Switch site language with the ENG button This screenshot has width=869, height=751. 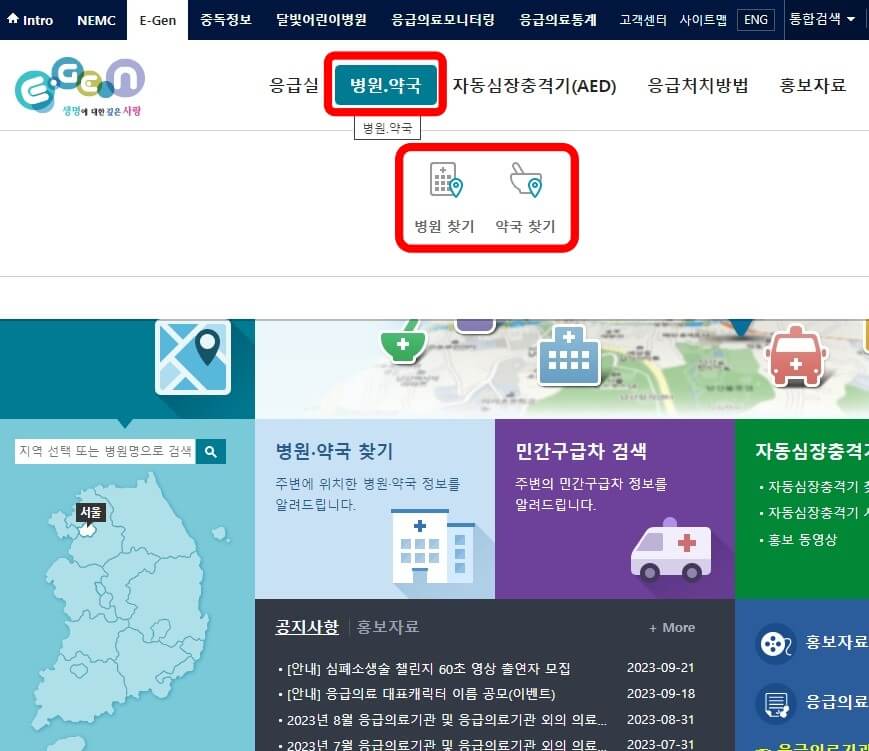756,19
